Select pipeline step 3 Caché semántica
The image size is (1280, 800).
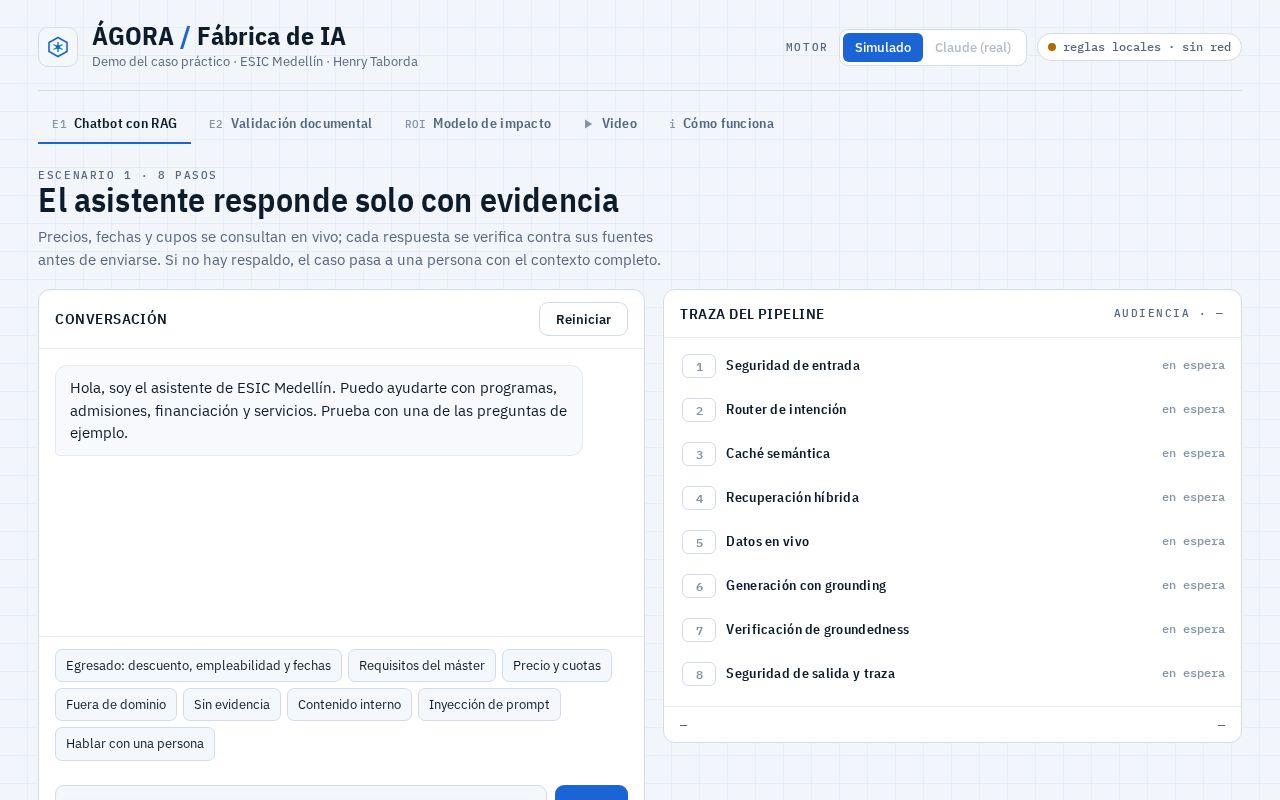tap(953, 454)
